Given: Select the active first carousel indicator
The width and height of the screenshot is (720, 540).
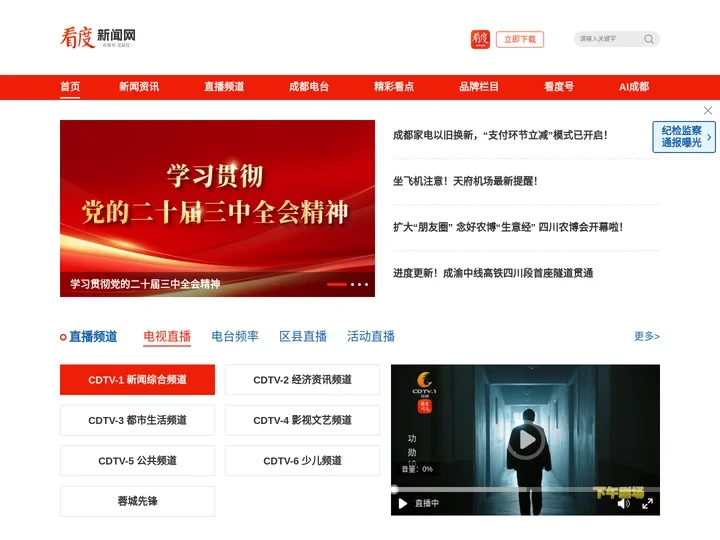Looking at the screenshot, I should [337, 285].
